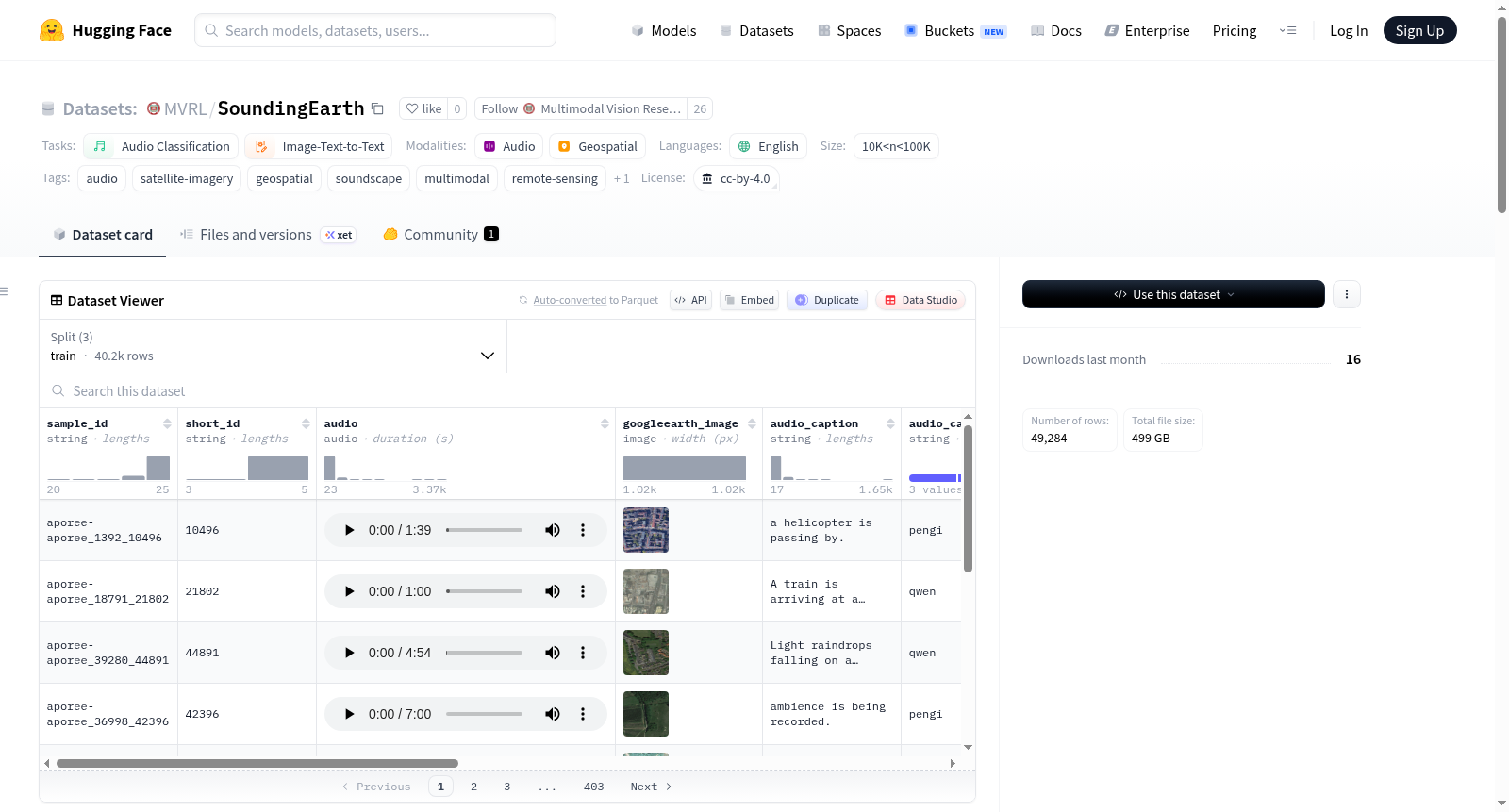Mute audio of the 7:00 clip
The height and width of the screenshot is (812, 1509).
553,714
